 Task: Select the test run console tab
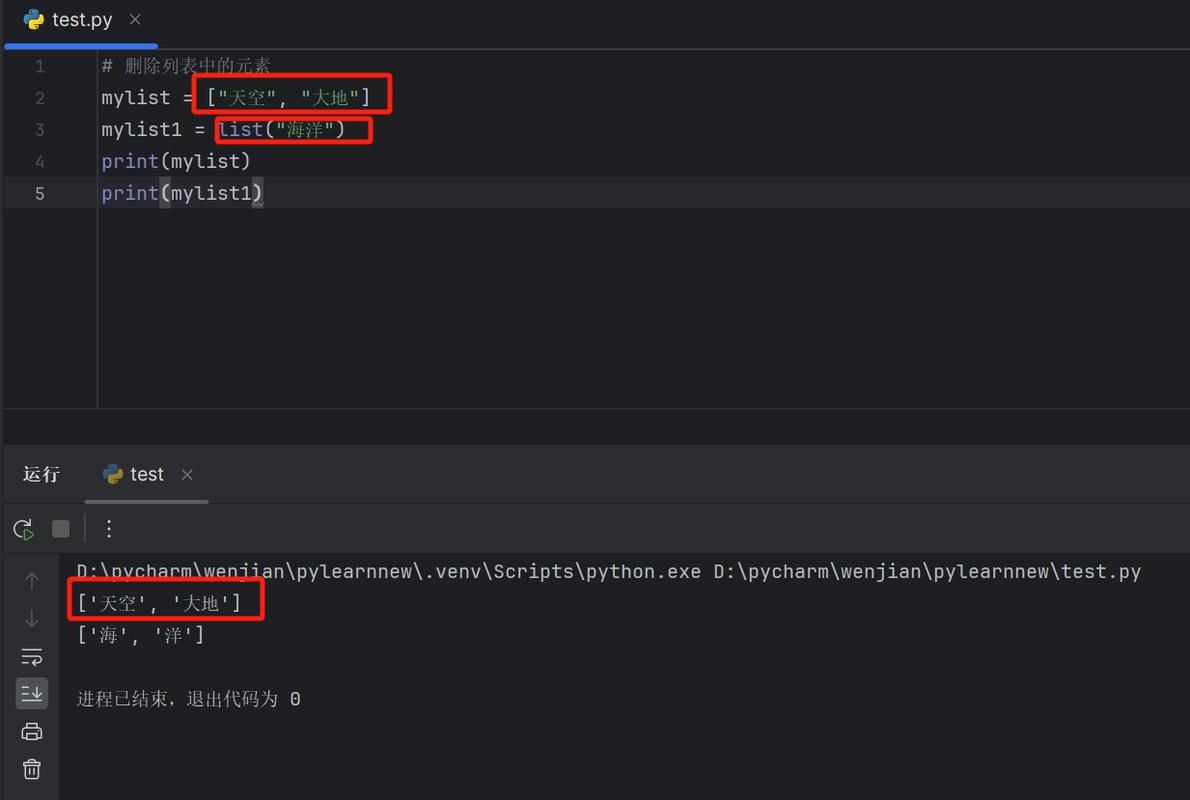pyautogui.click(x=145, y=474)
